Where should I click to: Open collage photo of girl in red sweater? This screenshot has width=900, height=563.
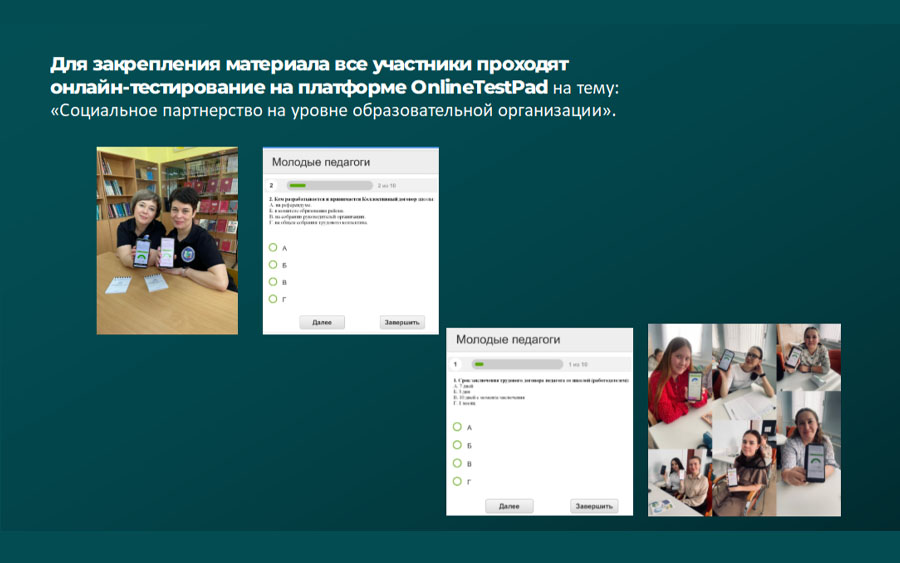tap(680, 386)
